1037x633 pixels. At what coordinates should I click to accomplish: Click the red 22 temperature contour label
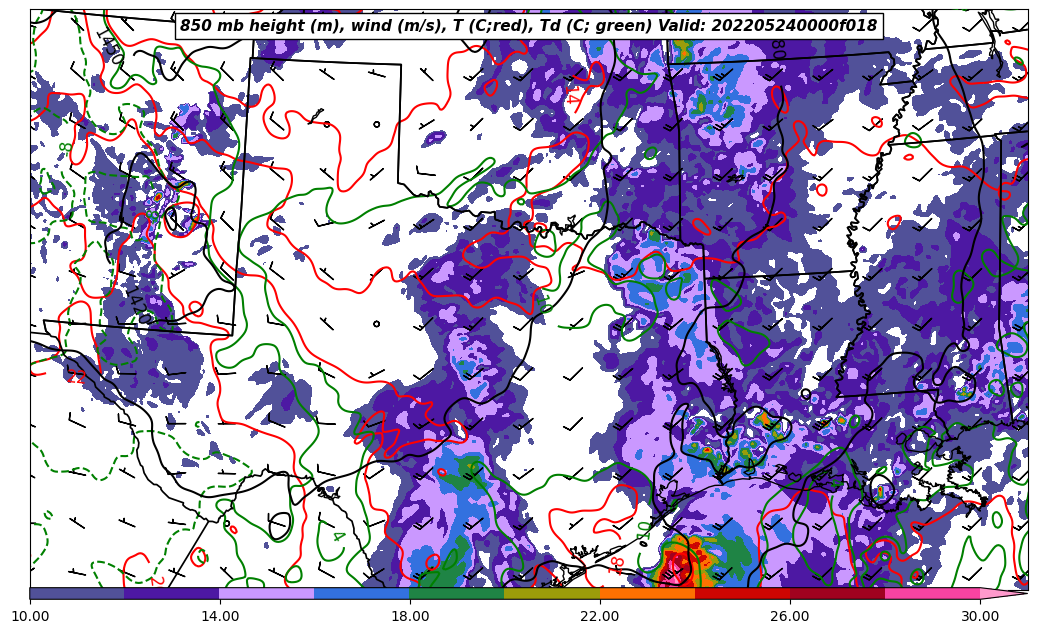(77, 378)
